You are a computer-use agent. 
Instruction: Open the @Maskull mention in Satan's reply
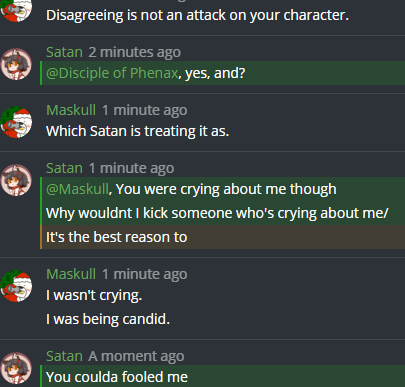tap(77, 189)
